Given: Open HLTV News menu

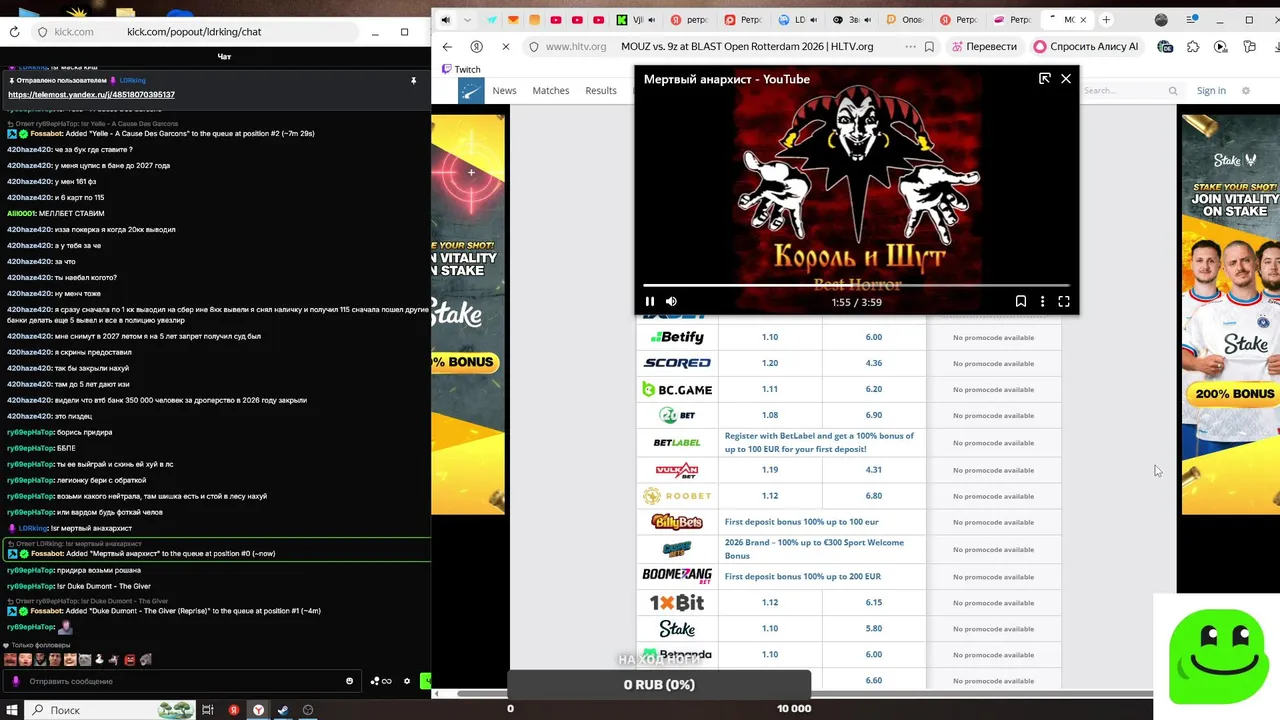Looking at the screenshot, I should pos(504,90).
